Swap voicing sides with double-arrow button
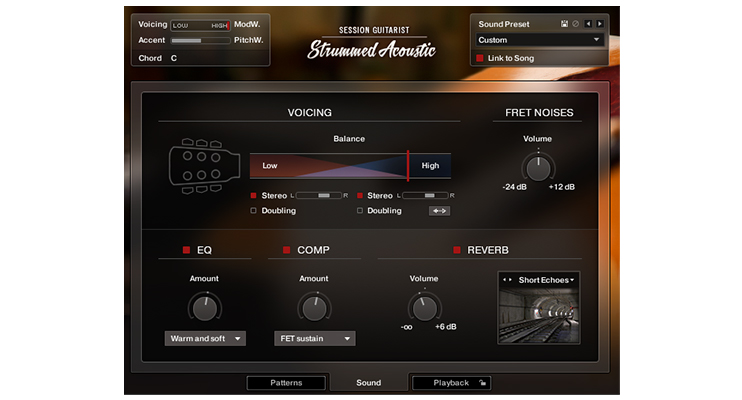 [x=440, y=211]
